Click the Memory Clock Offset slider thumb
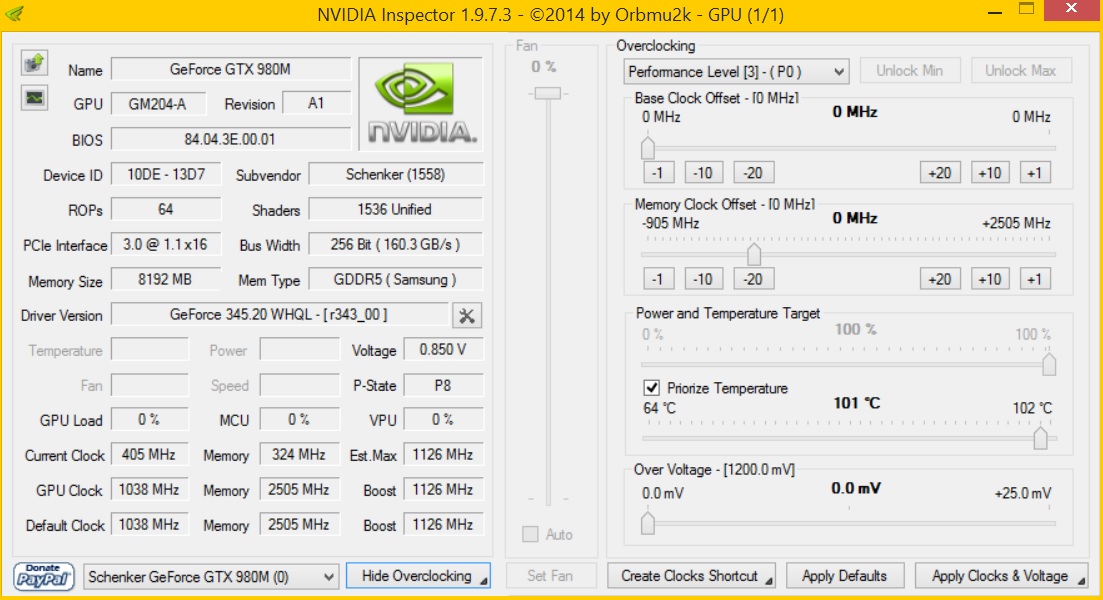This screenshot has width=1103, height=600. click(754, 253)
